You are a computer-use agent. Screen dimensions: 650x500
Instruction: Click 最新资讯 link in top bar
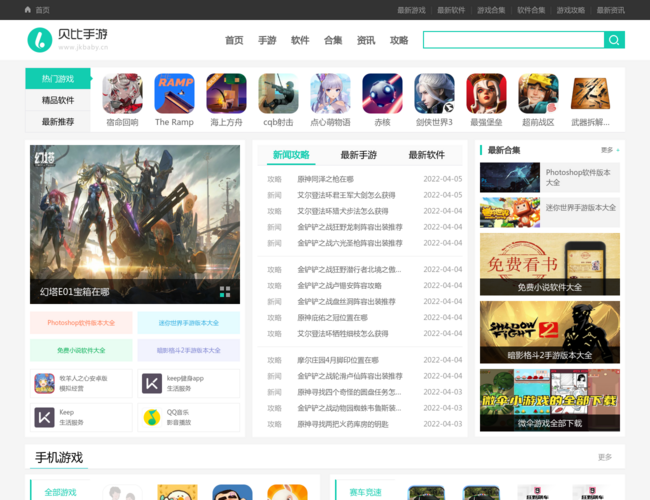click(x=611, y=10)
